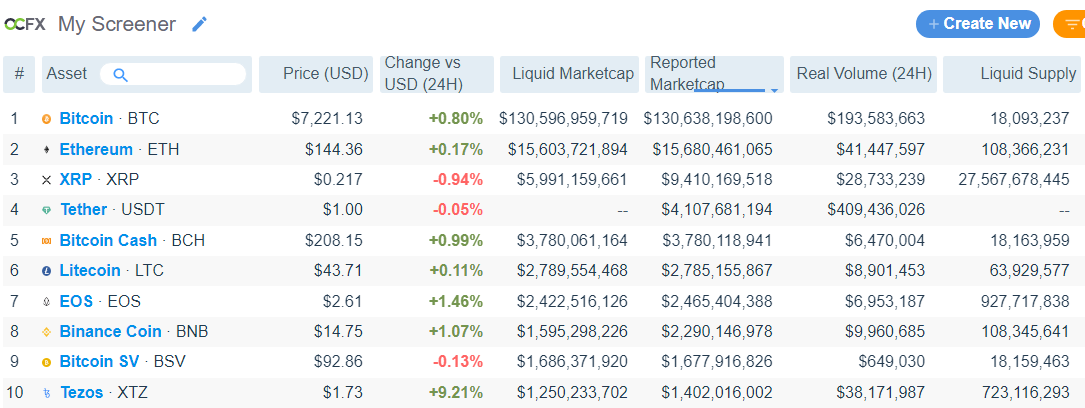
Task: Click the My Screener title
Action: (x=117, y=24)
